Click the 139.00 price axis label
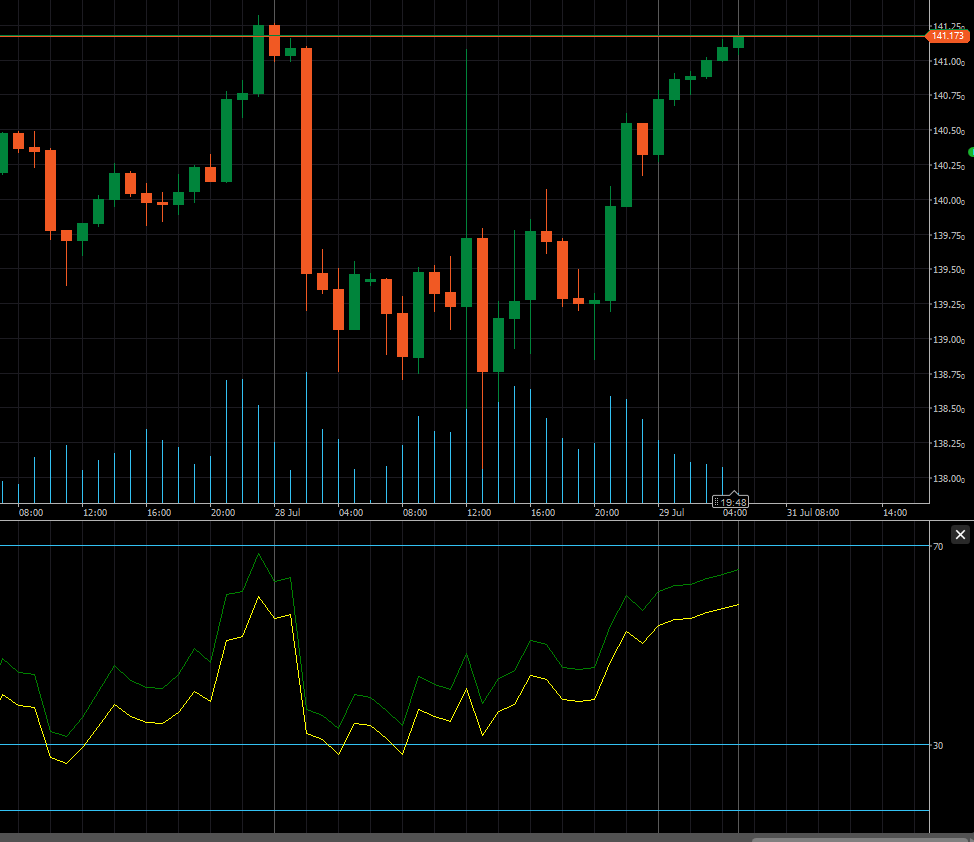 click(x=949, y=340)
